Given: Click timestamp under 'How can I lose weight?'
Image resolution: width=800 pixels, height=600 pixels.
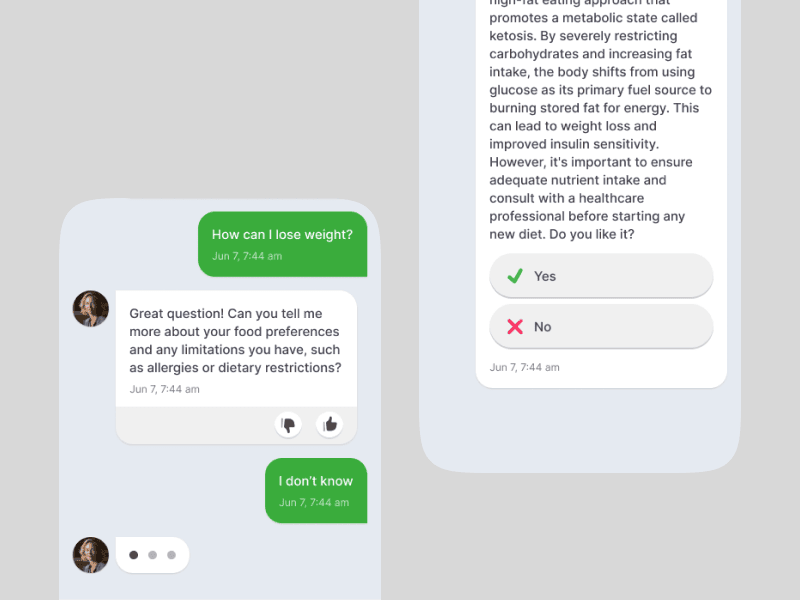Looking at the screenshot, I should (247, 256).
